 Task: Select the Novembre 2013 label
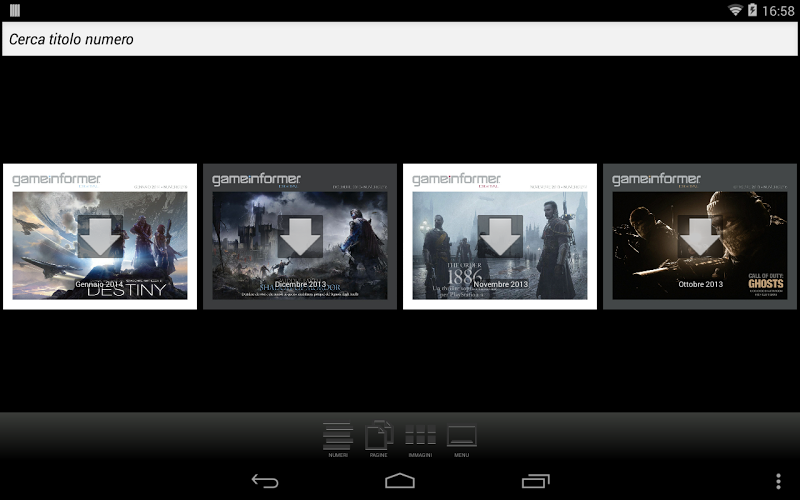501,284
